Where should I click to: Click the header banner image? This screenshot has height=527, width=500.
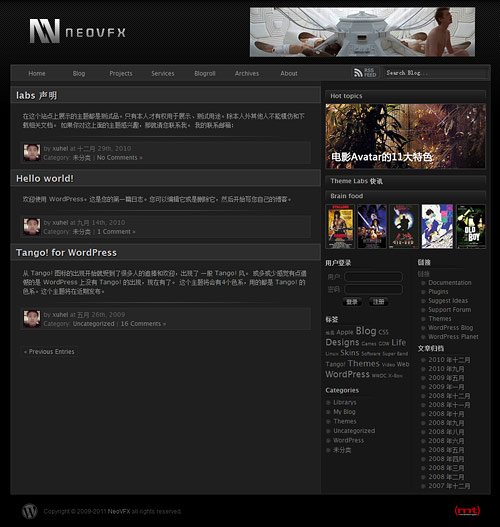tap(362, 32)
